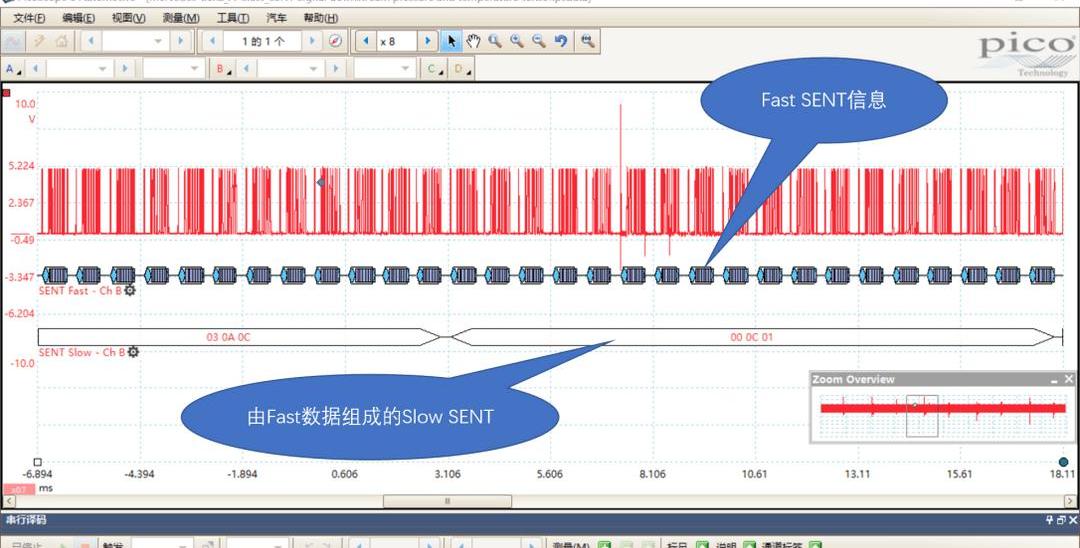The width and height of the screenshot is (1080, 548).
Task: Select the Zoom Out tool
Action: click(x=539, y=41)
